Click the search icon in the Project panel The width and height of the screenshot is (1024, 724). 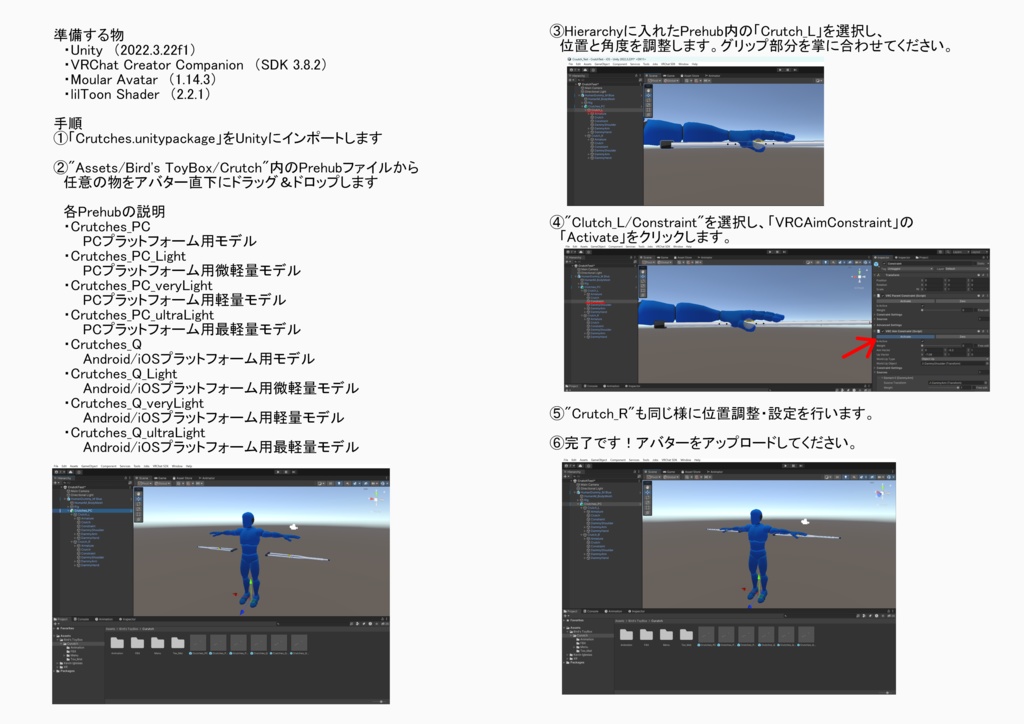click(x=279, y=623)
